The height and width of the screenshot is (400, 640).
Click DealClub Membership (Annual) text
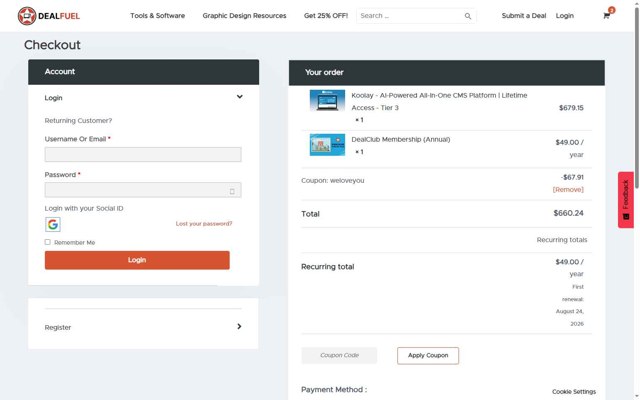(x=401, y=140)
